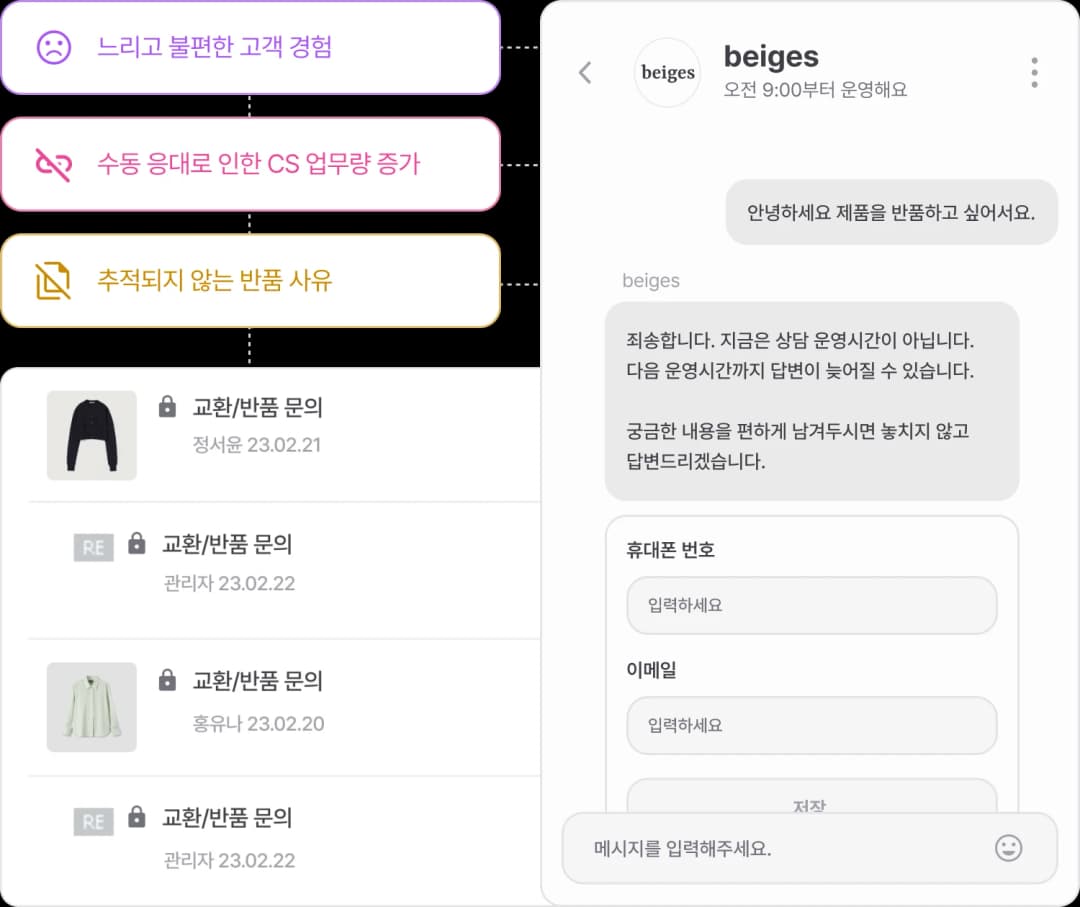Viewport: 1080px width, 907px height.
Task: Click lock icon on 정서윤's inquiry
Action: click(168, 407)
